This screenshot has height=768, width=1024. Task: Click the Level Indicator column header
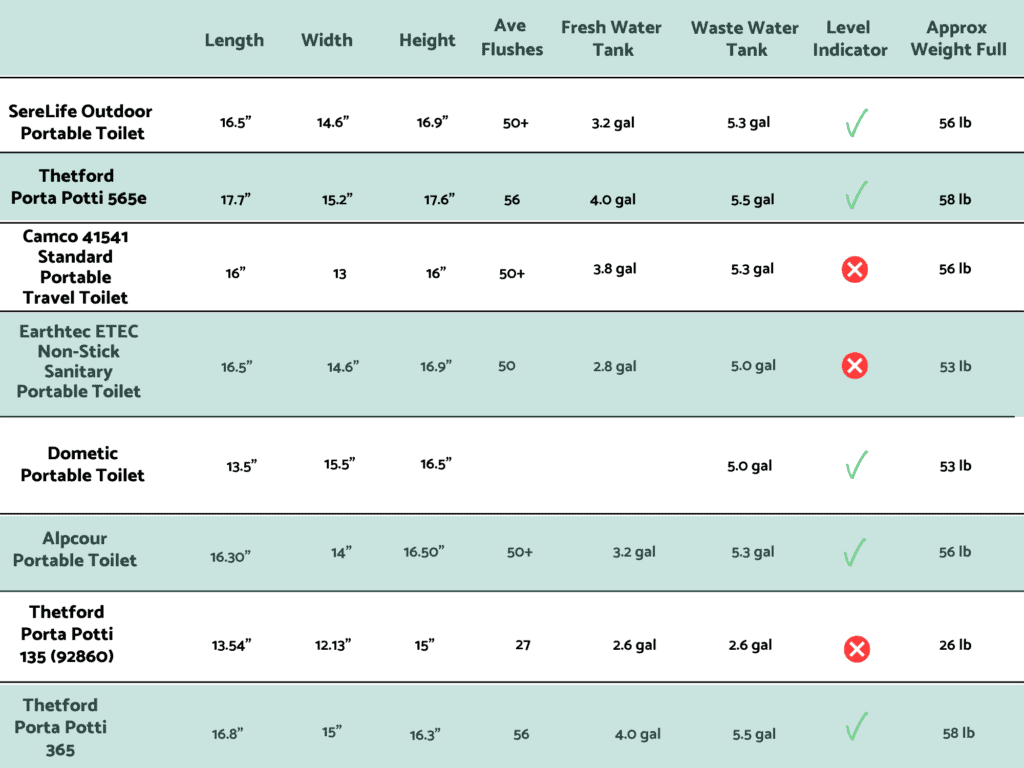pyautogui.click(x=850, y=39)
